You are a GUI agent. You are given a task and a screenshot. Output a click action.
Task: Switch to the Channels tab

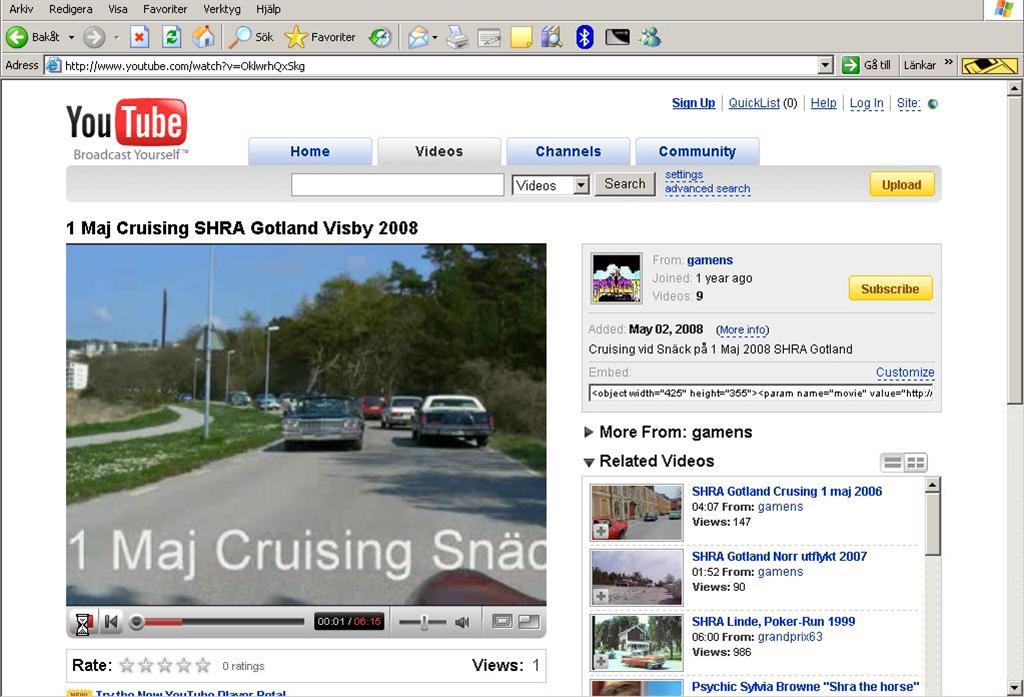[568, 152]
